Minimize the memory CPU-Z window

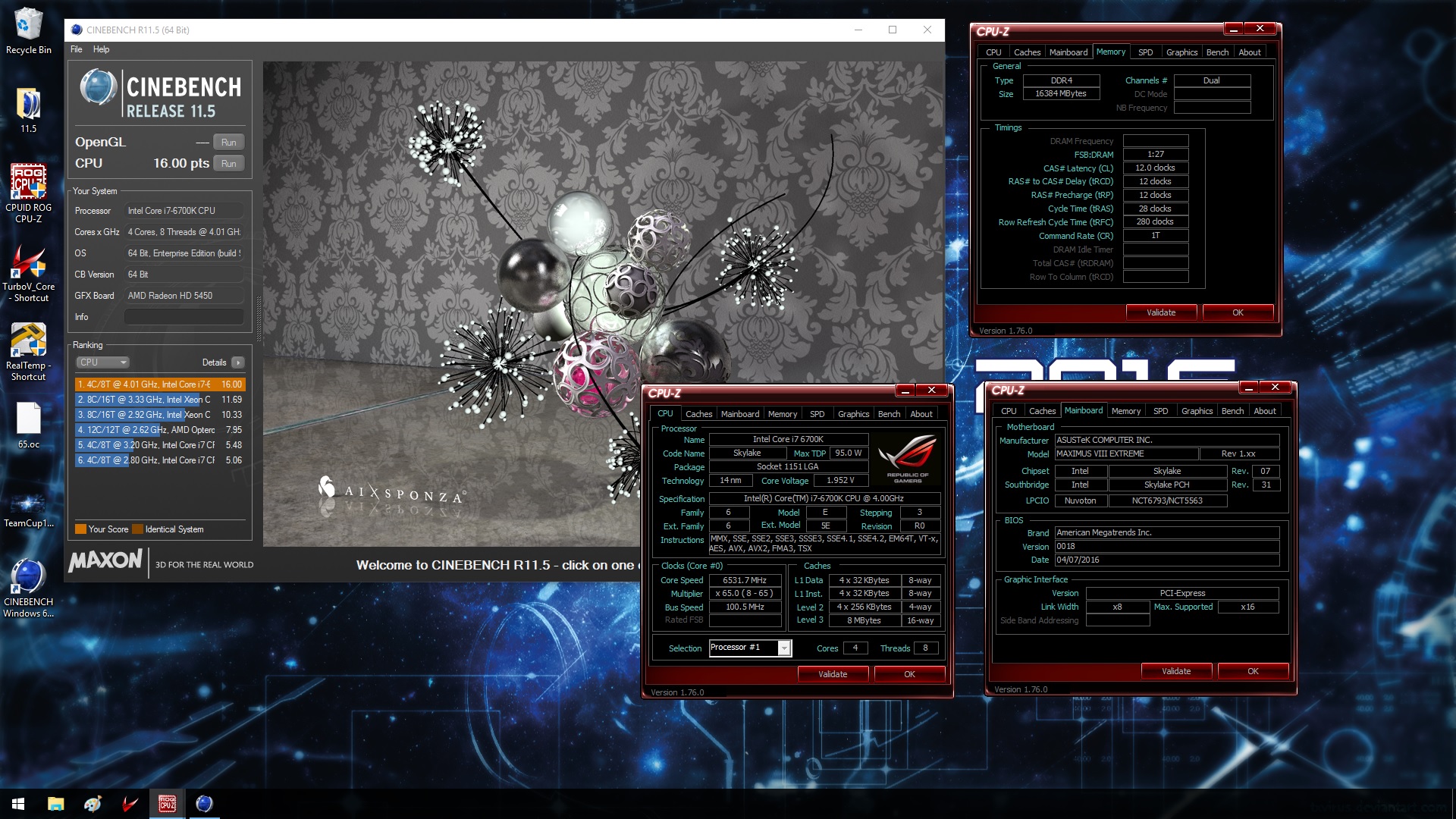click(x=1234, y=29)
